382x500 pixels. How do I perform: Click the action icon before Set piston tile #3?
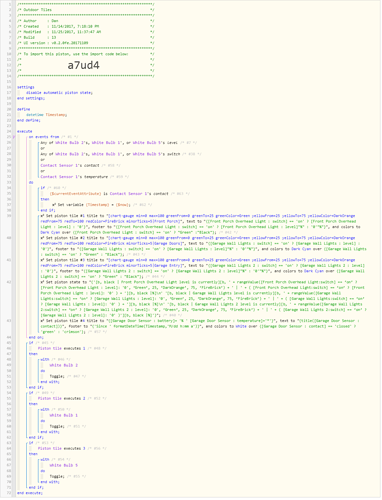[x=43, y=260]
